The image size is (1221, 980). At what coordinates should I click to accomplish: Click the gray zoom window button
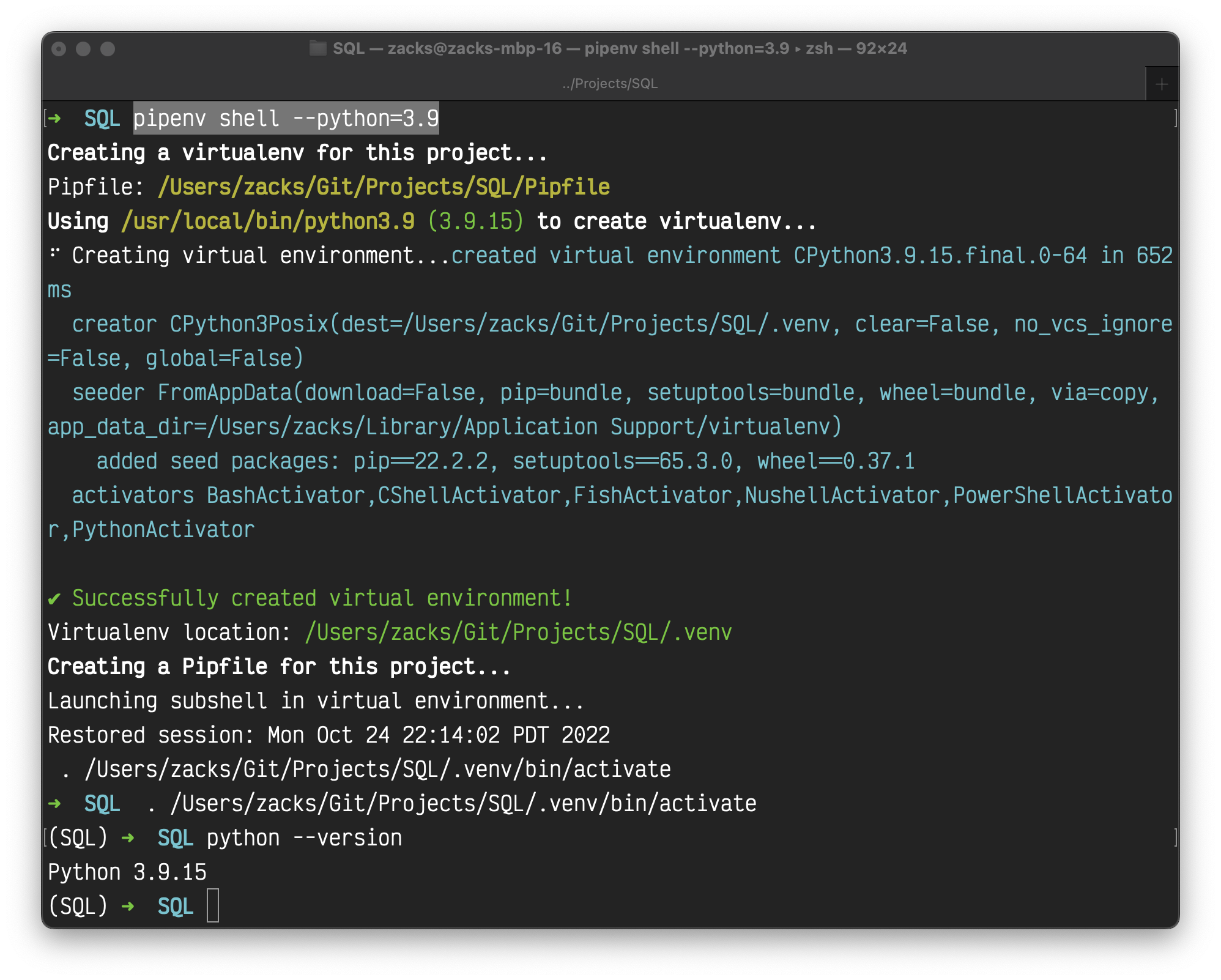click(108, 49)
